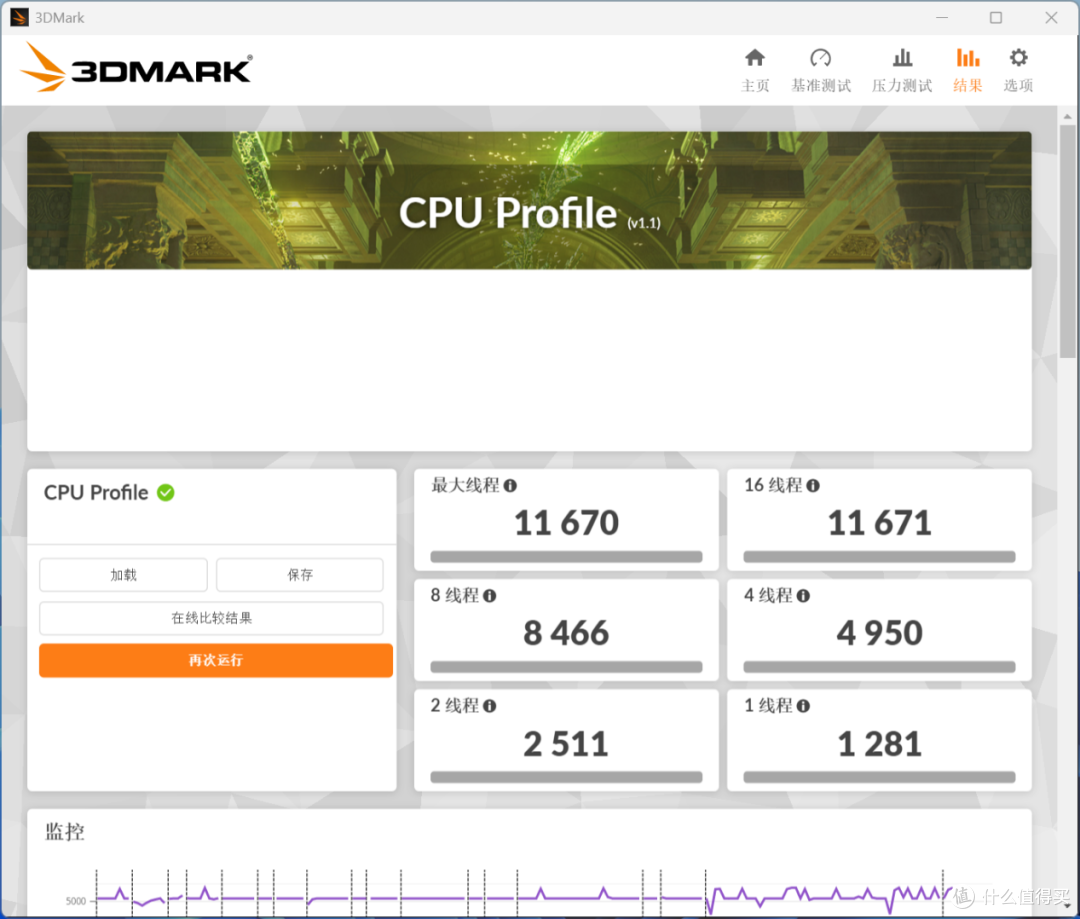Show info for 2 线程 score
Screen dimensions: 1080x919
[489, 706]
